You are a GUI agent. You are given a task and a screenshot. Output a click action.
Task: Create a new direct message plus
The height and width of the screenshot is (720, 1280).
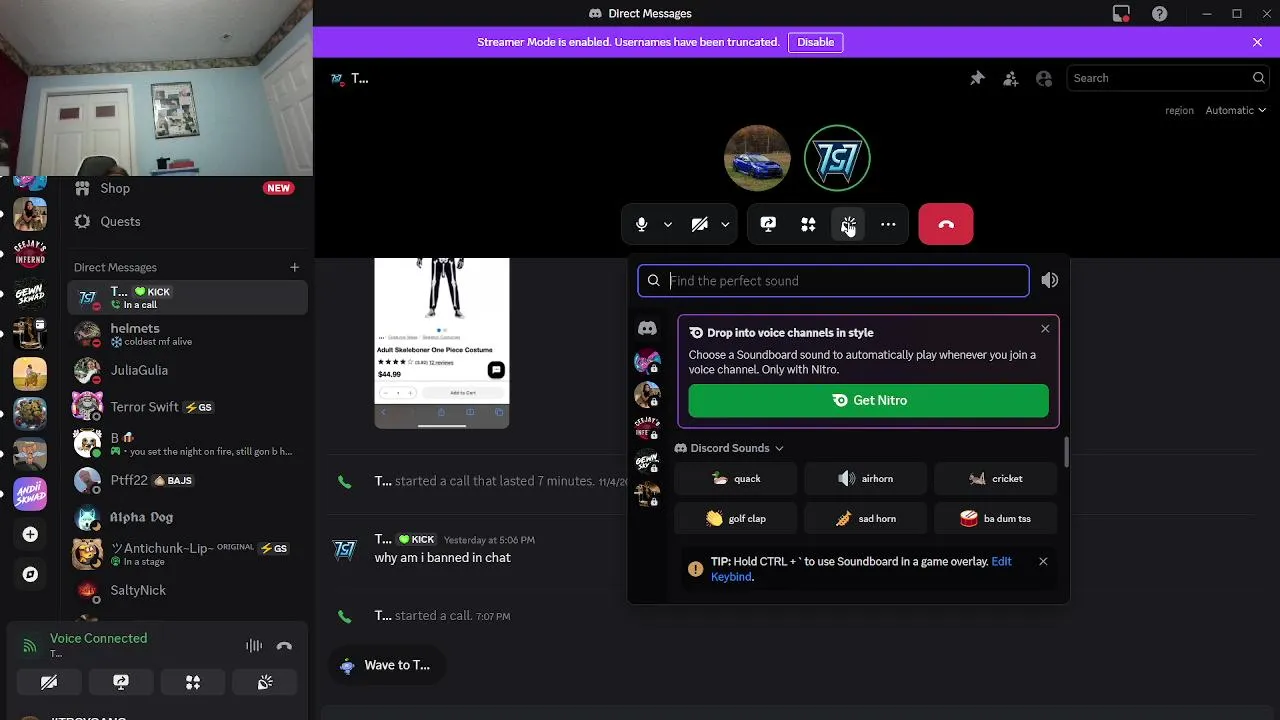(294, 267)
